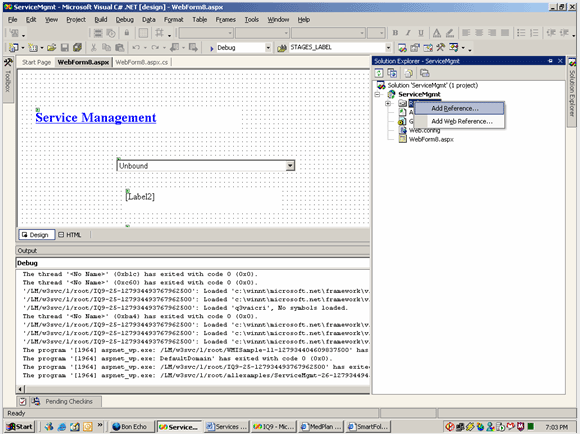Click the Output window horizontal scrollbar
Image resolution: width=580 pixels, height=434 pixels.
click(x=196, y=389)
